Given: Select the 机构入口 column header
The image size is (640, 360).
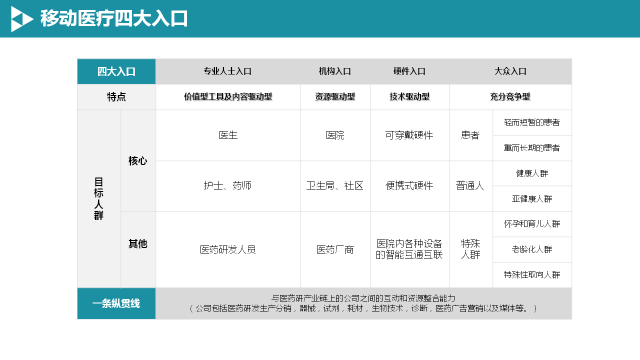Looking at the screenshot, I should (x=335, y=71).
